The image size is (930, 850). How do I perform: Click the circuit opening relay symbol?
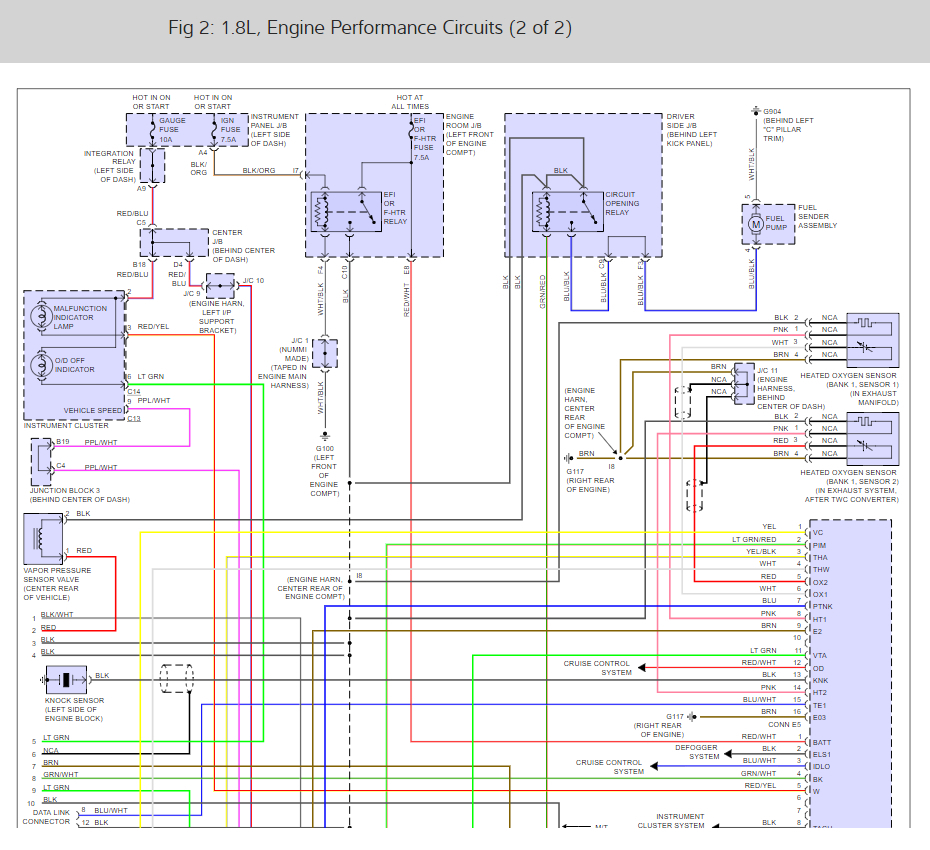(x=568, y=211)
